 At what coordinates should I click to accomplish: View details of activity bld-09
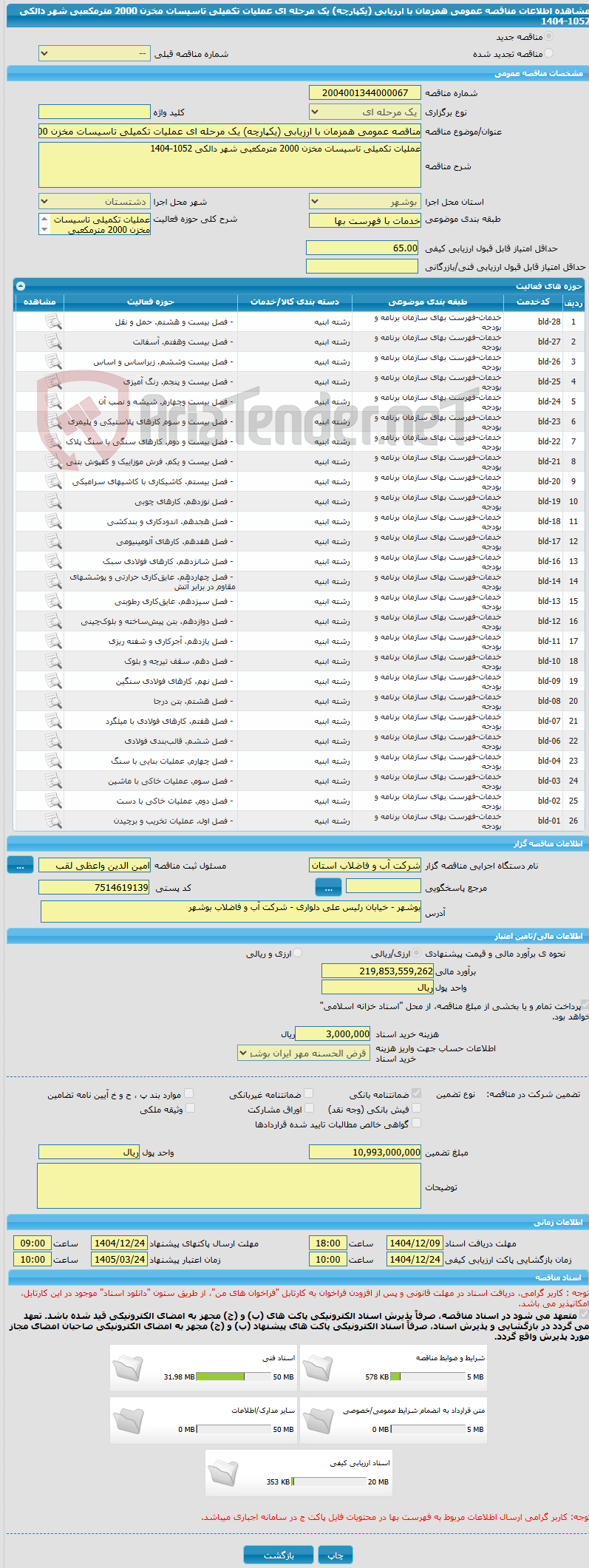click(x=53, y=681)
